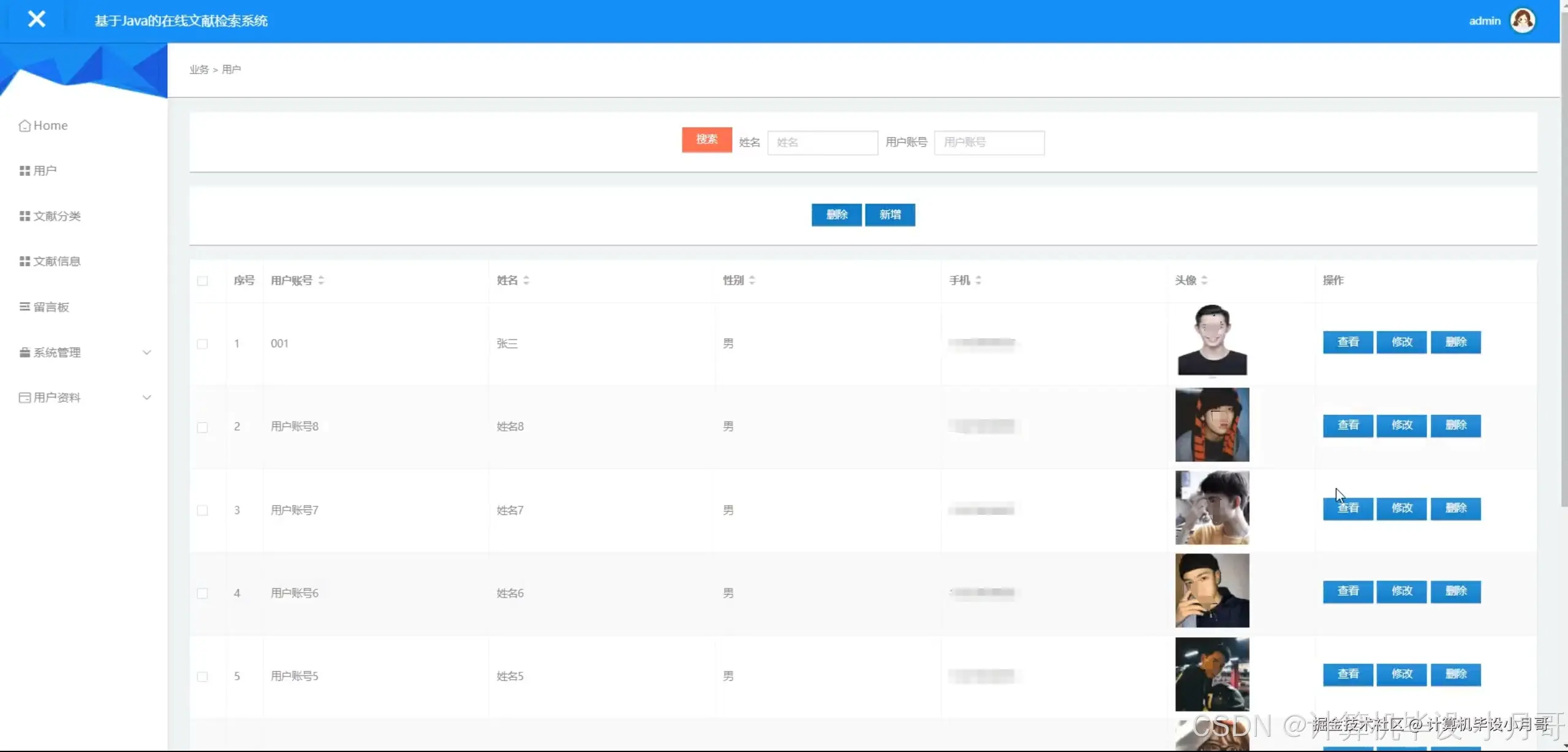Open the 用户 menu item in sidebar
The width and height of the screenshot is (1568, 752).
pyautogui.click(x=45, y=170)
